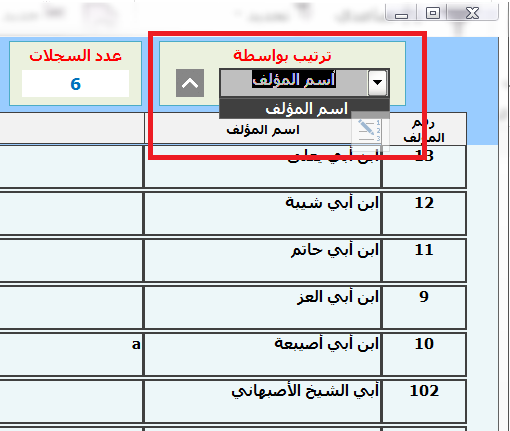Open the sort-by combo box dropdown arrow
Screen dimensions: 510x431
tap(377, 82)
